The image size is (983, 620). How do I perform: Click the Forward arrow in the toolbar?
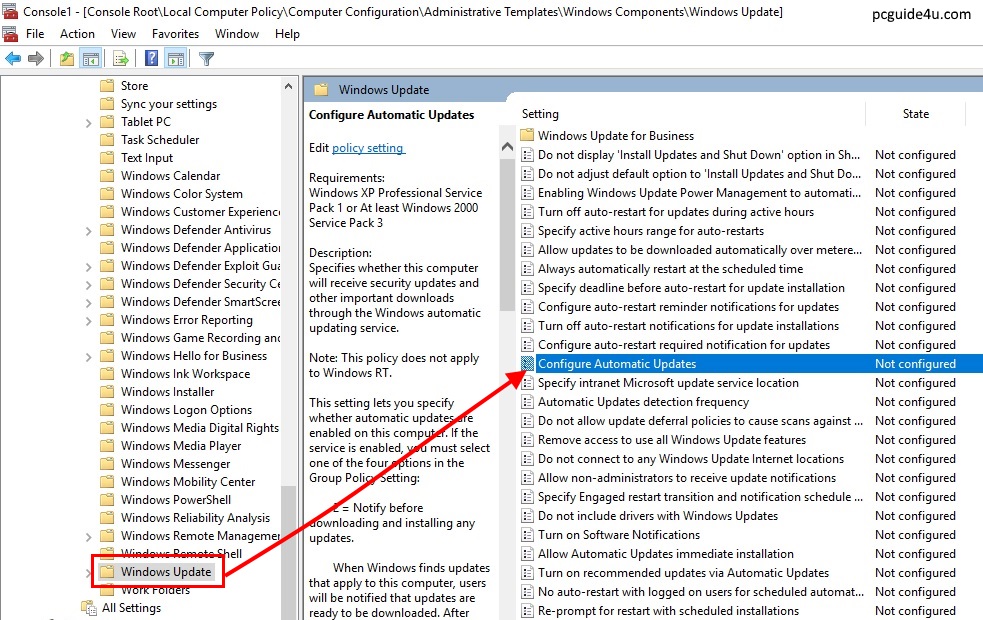tap(36, 58)
